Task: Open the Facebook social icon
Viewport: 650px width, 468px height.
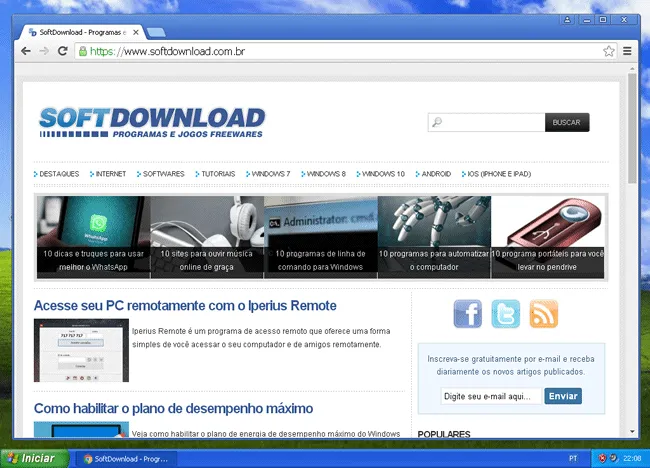Action: pyautogui.click(x=467, y=314)
